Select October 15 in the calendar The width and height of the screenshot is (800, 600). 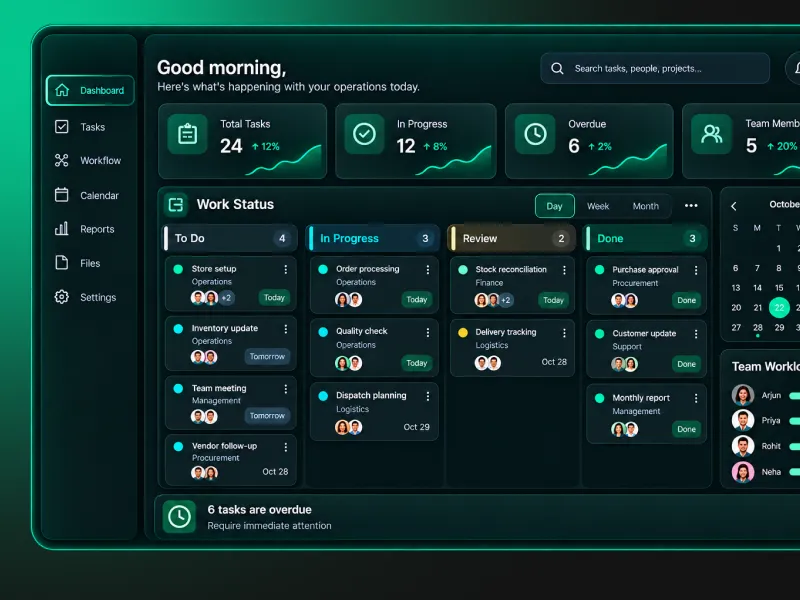tap(779, 288)
